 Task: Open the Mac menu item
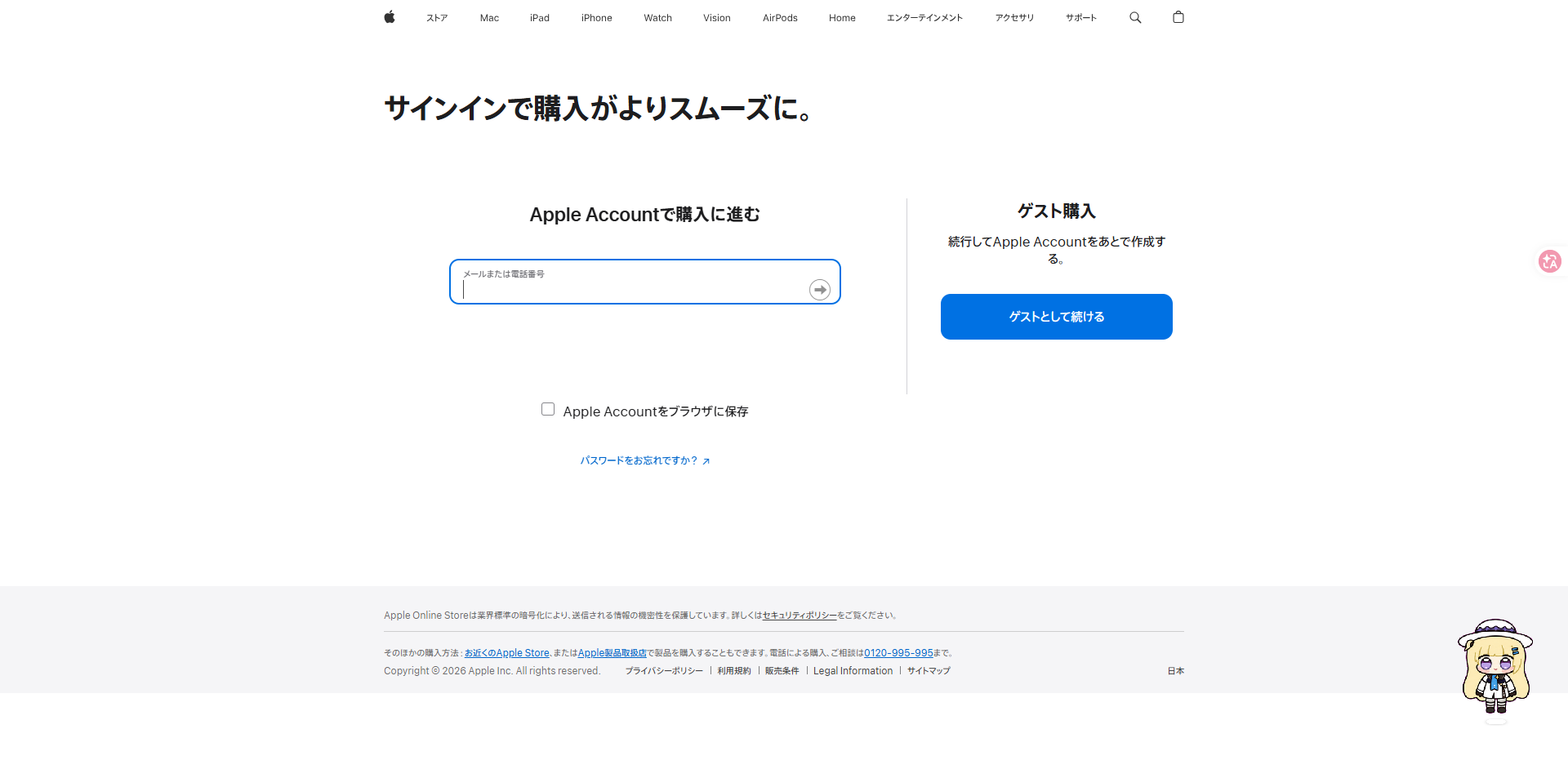coord(489,18)
